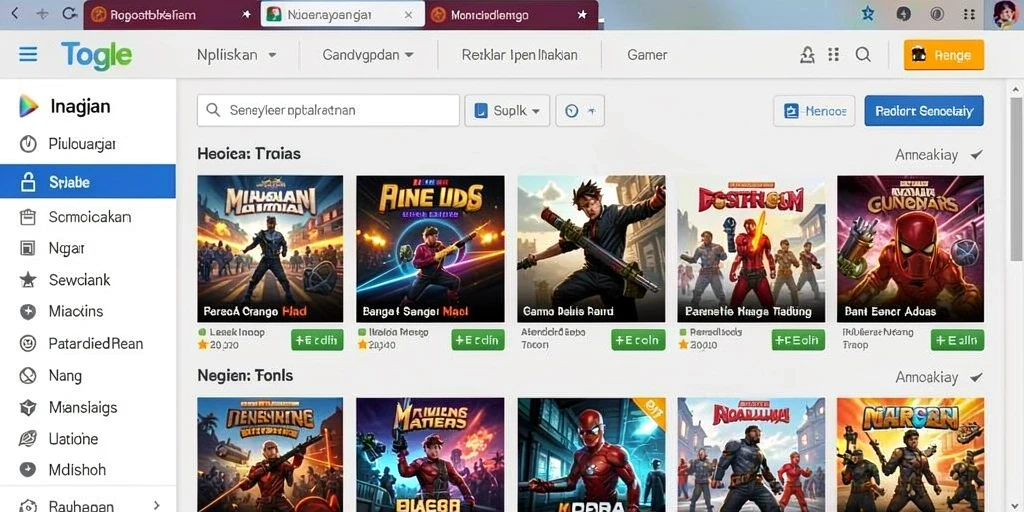Click the dark circle extension icon in browser bar
Screen dimensions: 1024x512
click(x=904, y=14)
